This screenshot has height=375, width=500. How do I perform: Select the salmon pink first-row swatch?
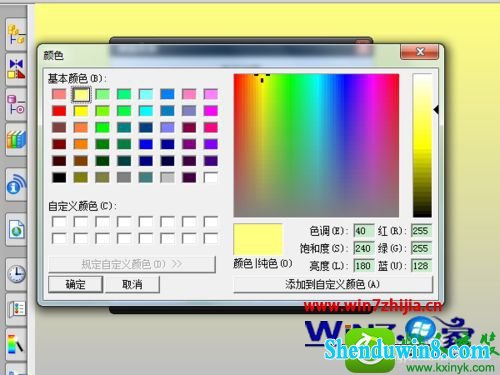point(59,94)
